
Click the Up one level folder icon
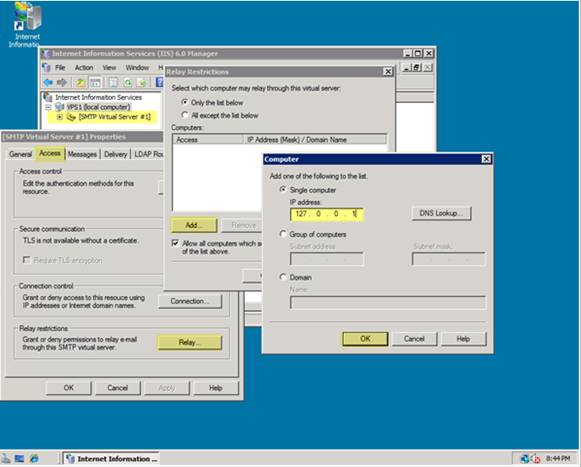click(80, 82)
